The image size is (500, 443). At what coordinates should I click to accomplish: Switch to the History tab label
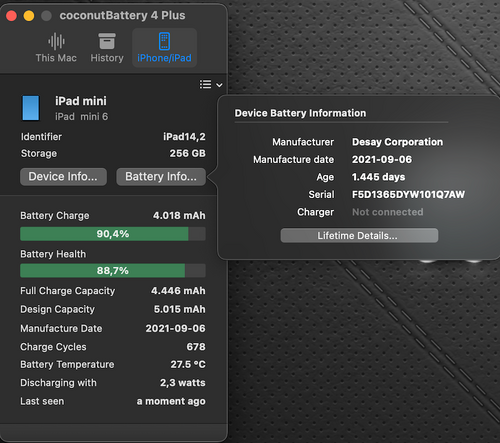107,58
